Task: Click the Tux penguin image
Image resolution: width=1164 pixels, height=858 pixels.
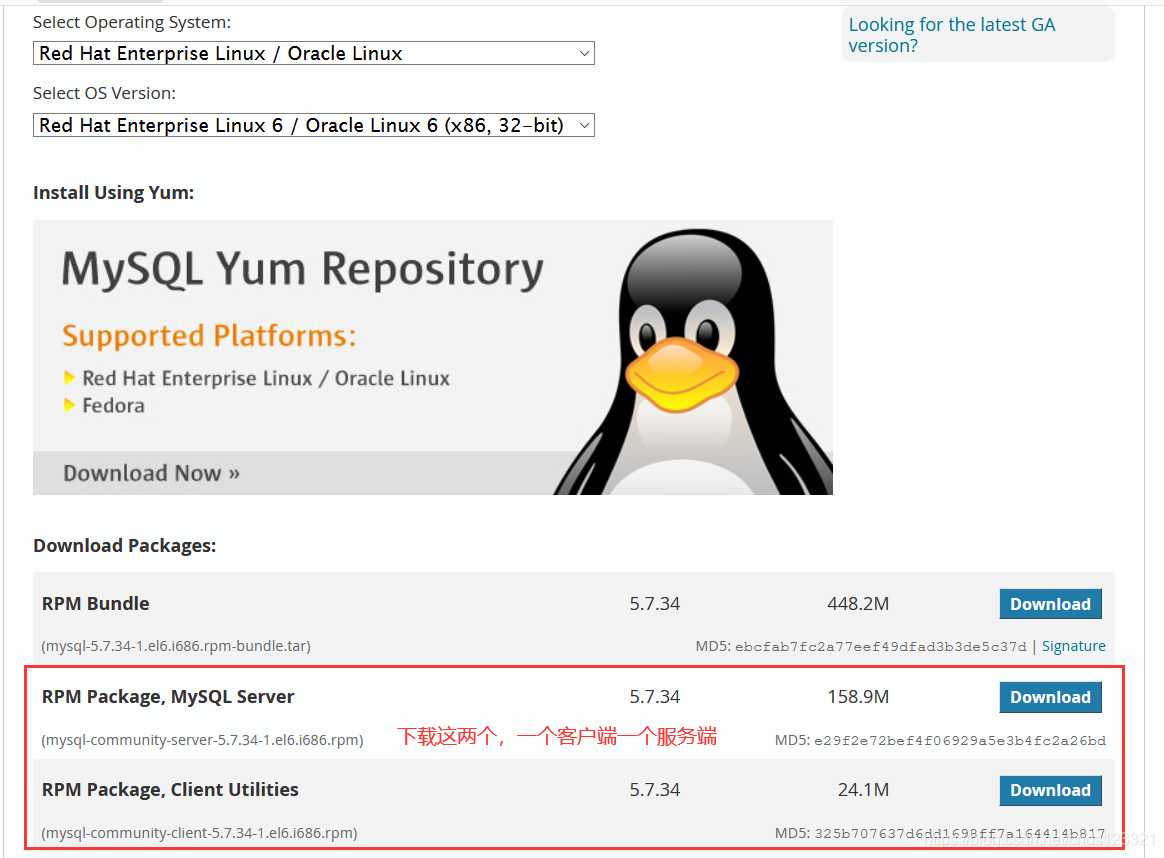Action: (x=694, y=361)
